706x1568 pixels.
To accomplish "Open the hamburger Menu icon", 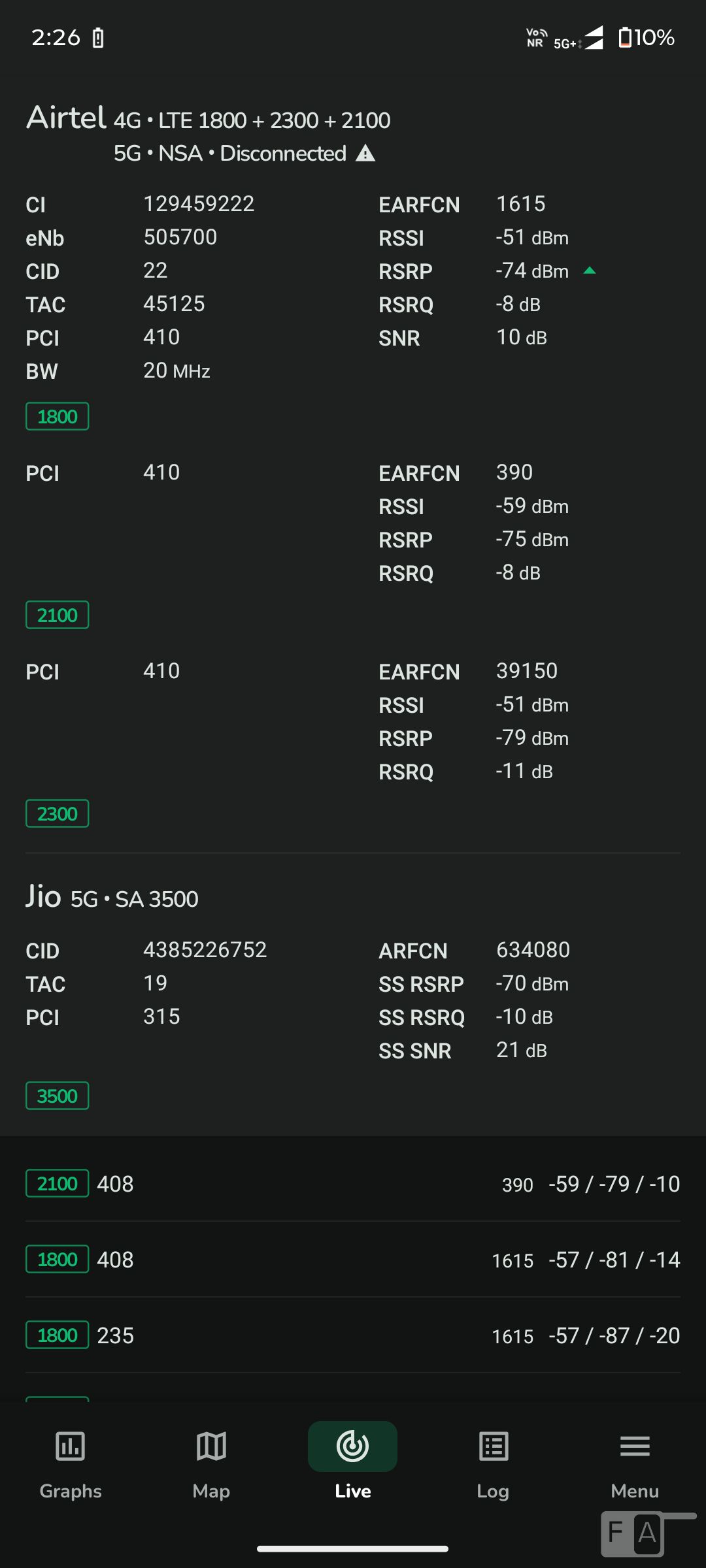I will (635, 1446).
